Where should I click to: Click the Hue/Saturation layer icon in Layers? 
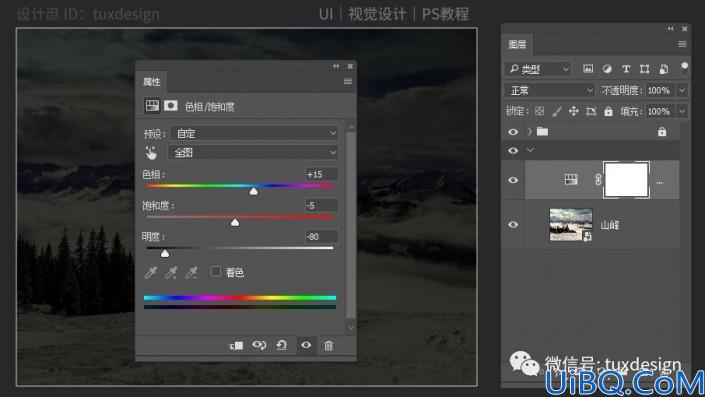pyautogui.click(x=571, y=180)
